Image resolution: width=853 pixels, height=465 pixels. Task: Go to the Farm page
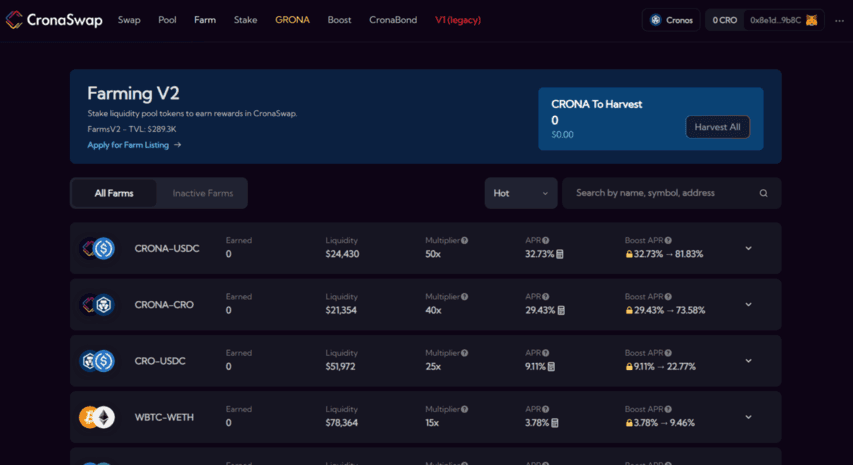point(205,20)
